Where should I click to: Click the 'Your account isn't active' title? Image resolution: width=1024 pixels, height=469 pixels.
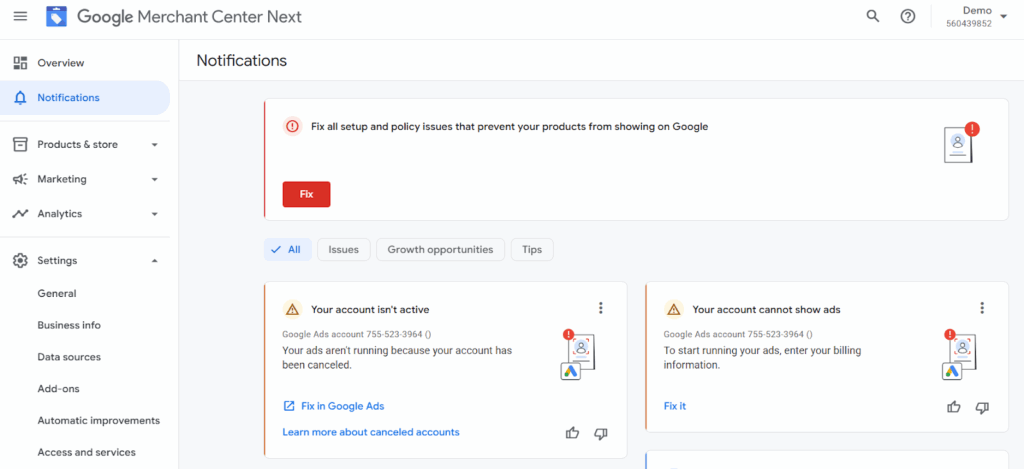[x=370, y=310]
